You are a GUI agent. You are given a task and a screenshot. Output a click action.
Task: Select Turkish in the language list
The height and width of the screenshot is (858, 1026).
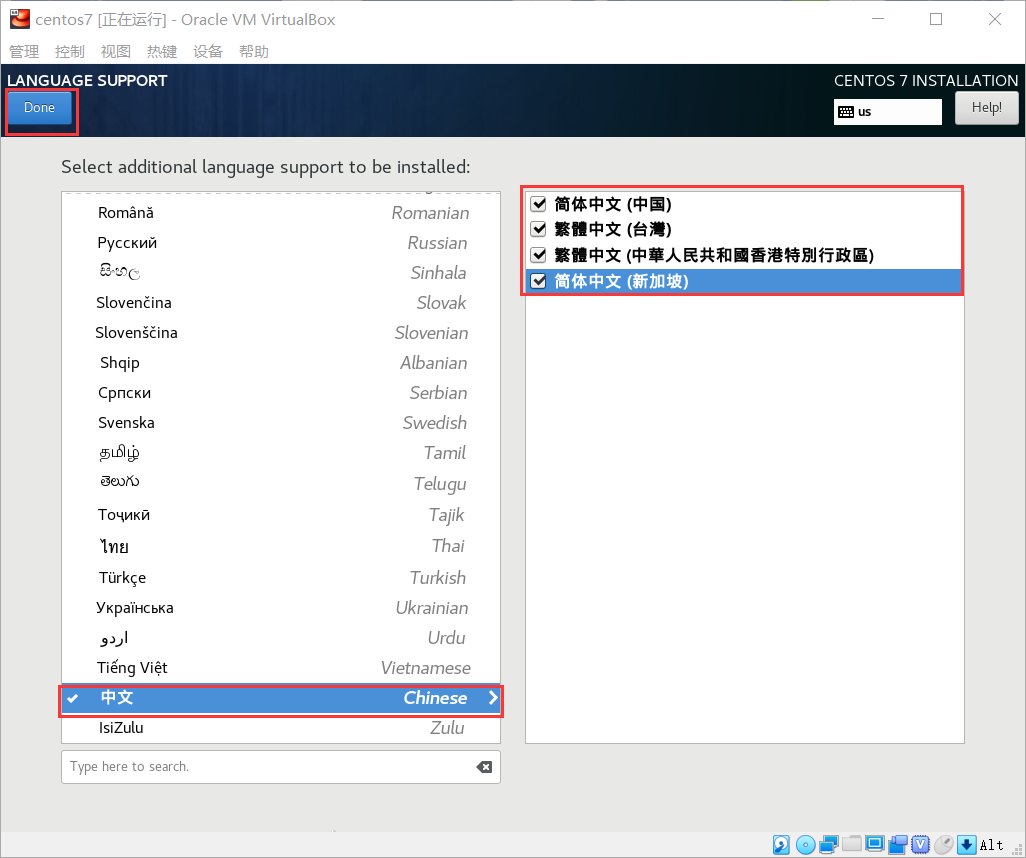pyautogui.click(x=281, y=578)
